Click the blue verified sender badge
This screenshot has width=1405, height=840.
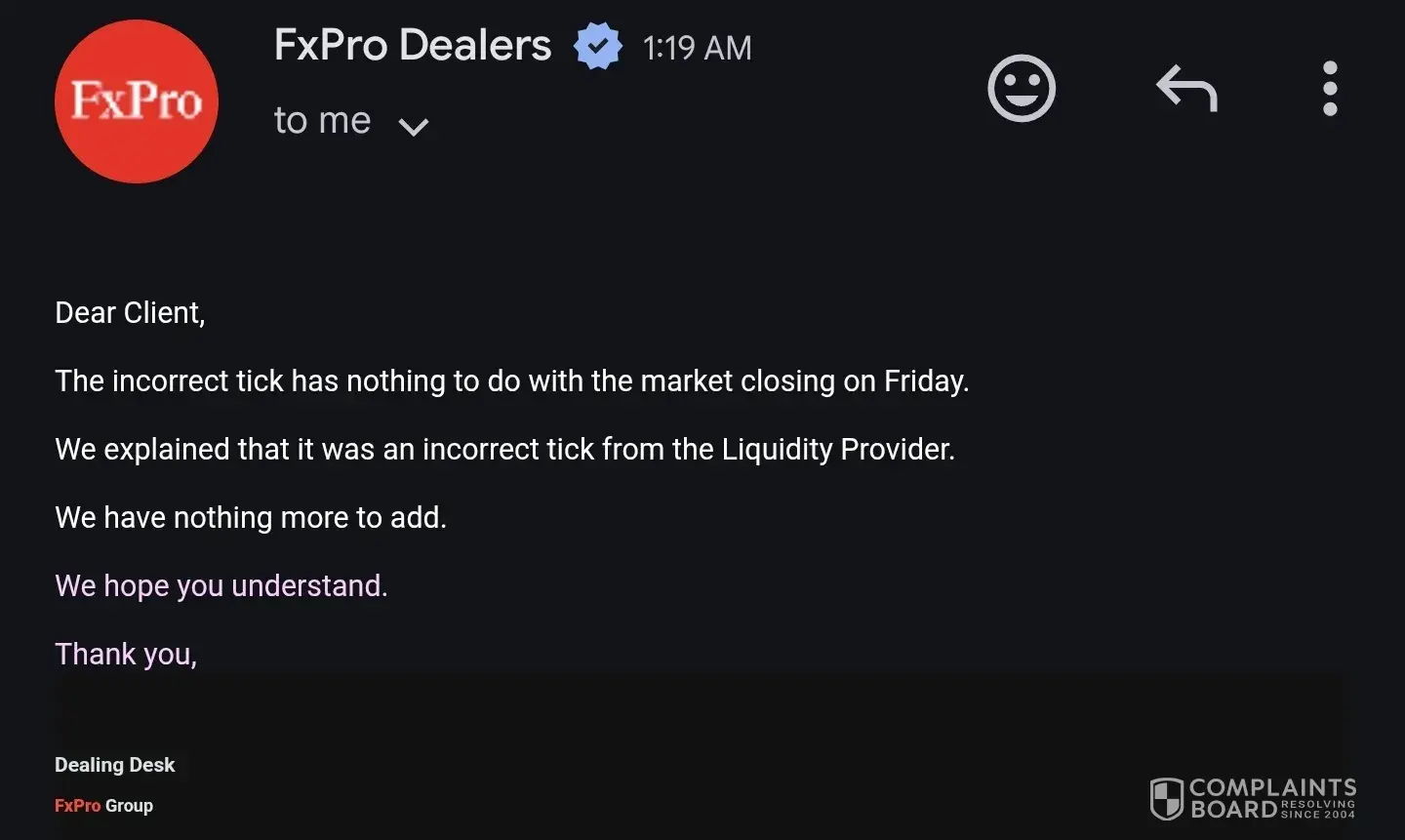pos(597,47)
